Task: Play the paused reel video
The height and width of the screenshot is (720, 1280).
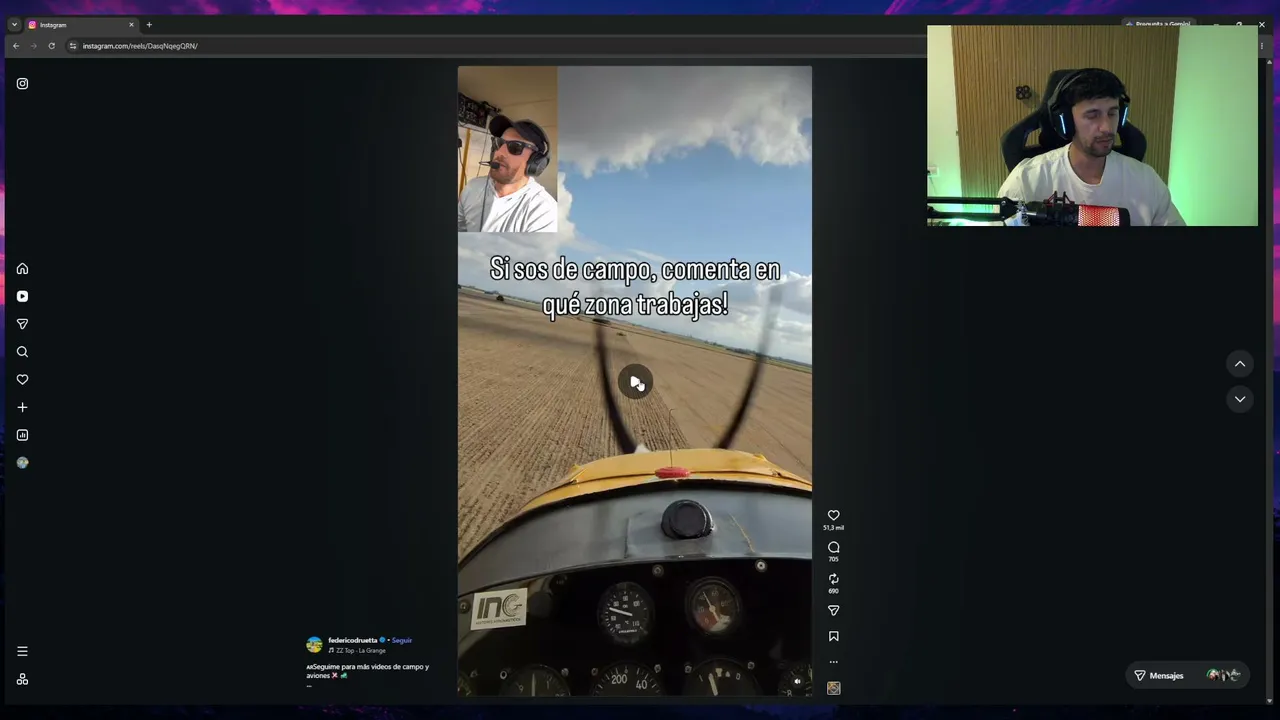Action: pos(635,382)
